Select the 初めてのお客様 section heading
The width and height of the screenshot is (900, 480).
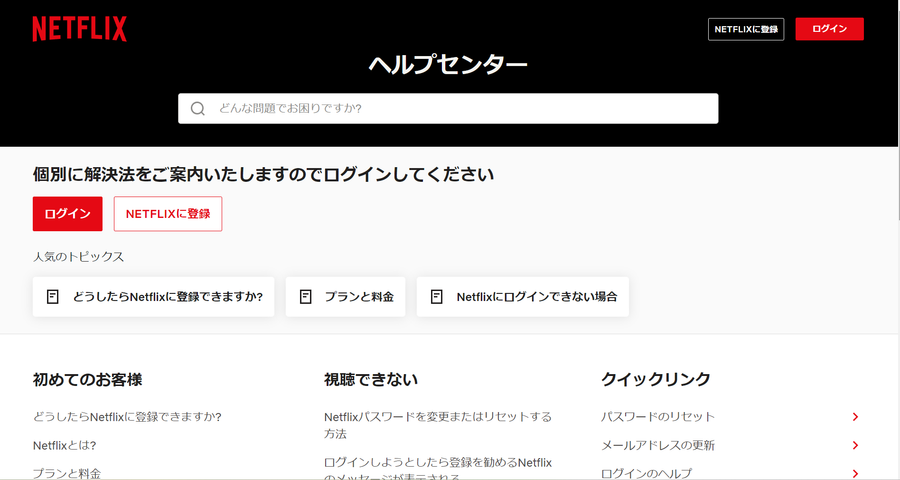coord(87,380)
